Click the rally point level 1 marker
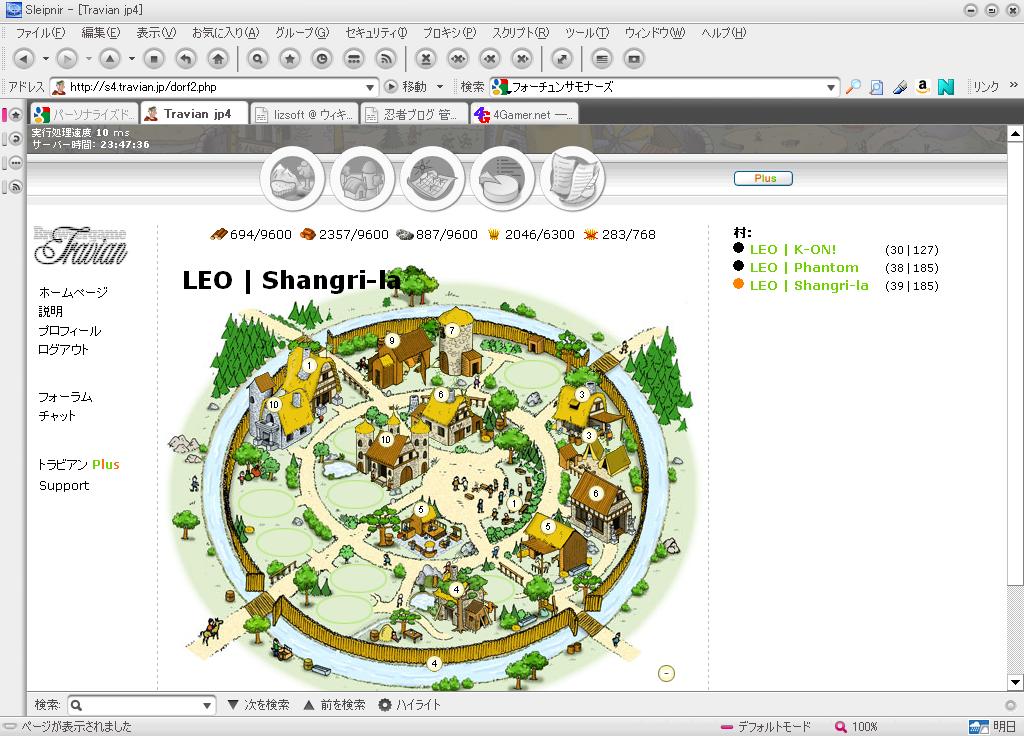 (514, 504)
